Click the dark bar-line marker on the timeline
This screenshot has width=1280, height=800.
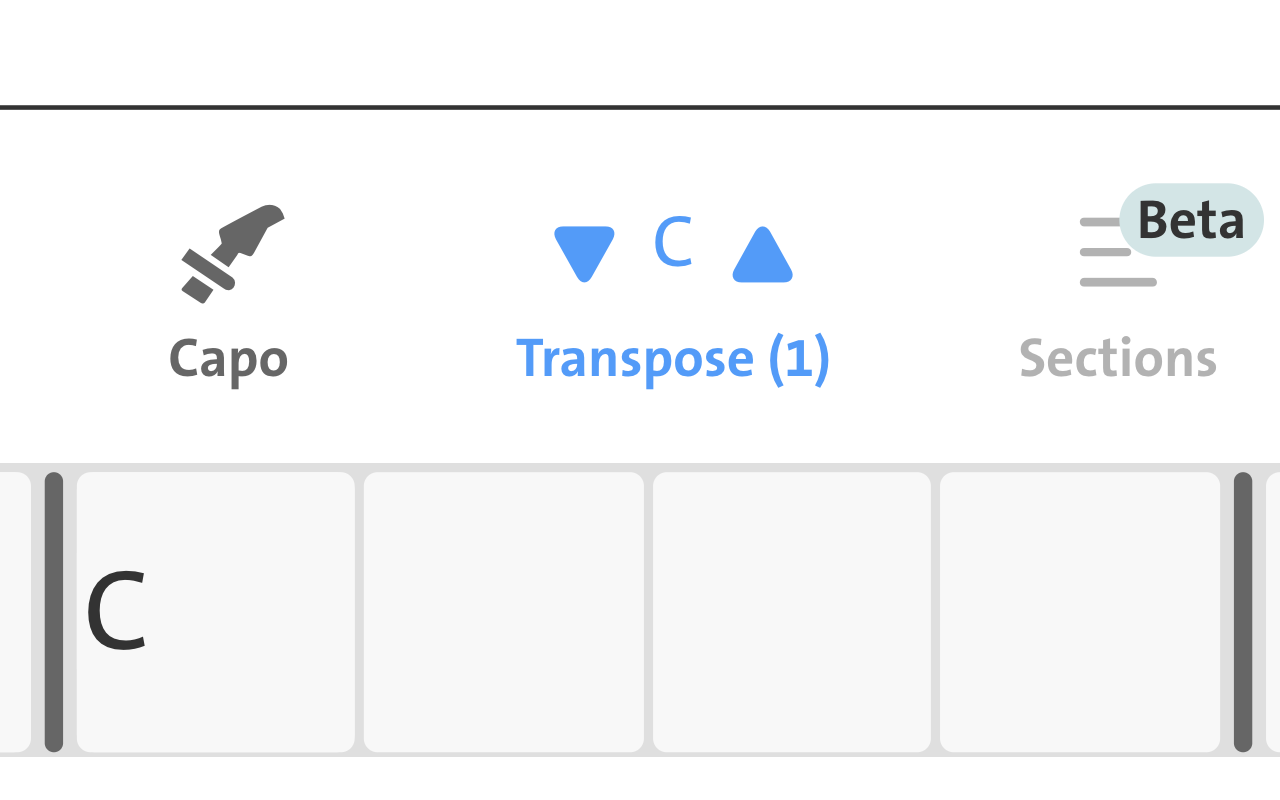(55, 610)
